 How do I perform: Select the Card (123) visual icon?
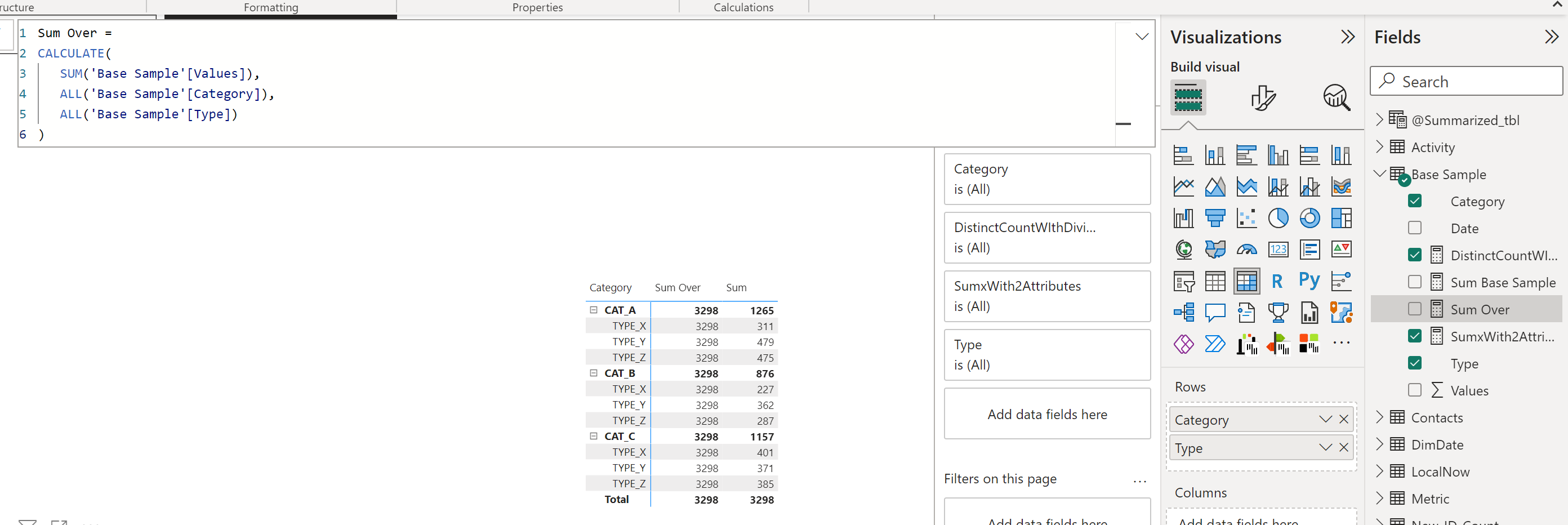(1277, 250)
